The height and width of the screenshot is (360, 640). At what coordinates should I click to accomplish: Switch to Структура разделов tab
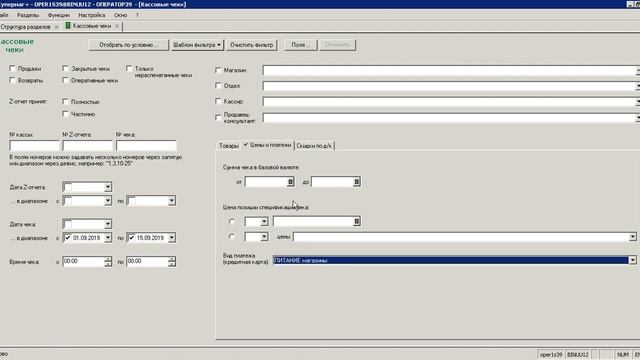click(25, 27)
